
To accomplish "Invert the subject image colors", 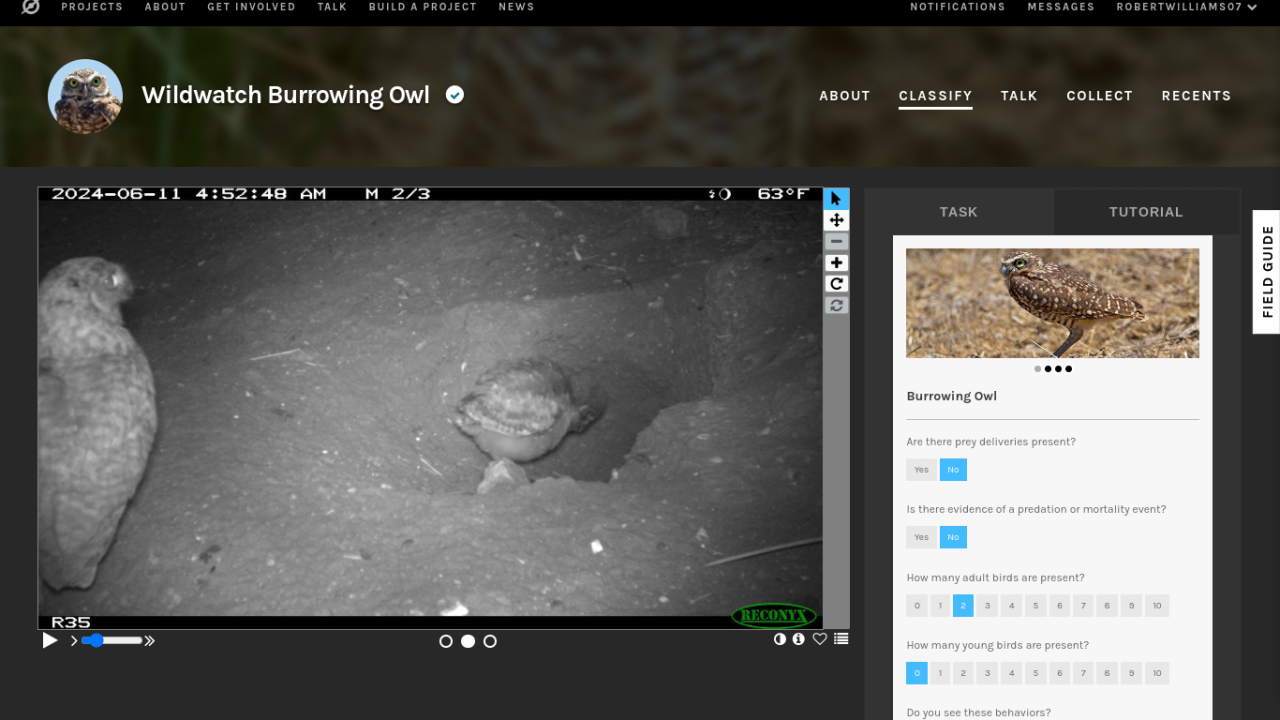I will pos(780,639).
